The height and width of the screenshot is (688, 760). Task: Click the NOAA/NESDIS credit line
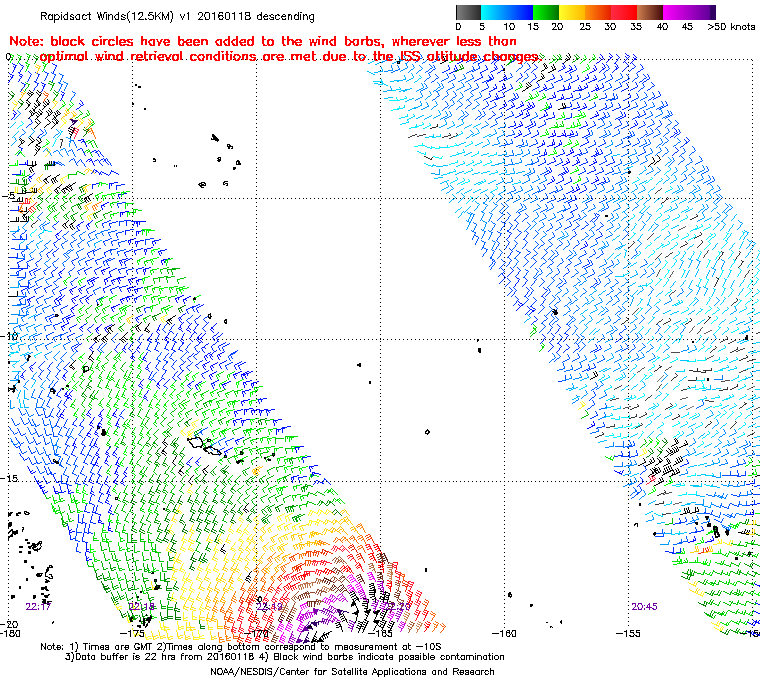(352, 672)
